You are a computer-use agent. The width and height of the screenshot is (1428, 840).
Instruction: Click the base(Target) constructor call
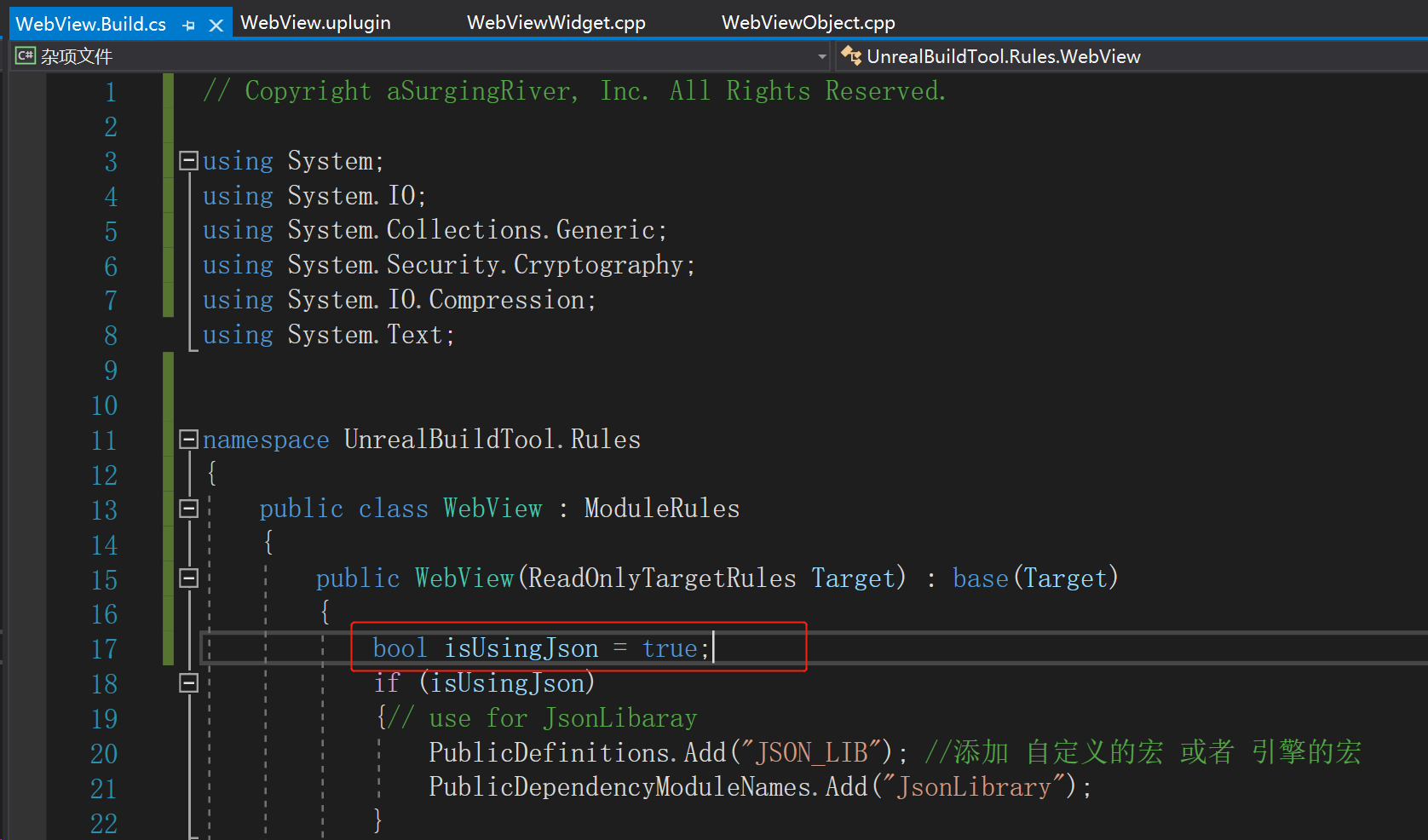tap(1035, 578)
